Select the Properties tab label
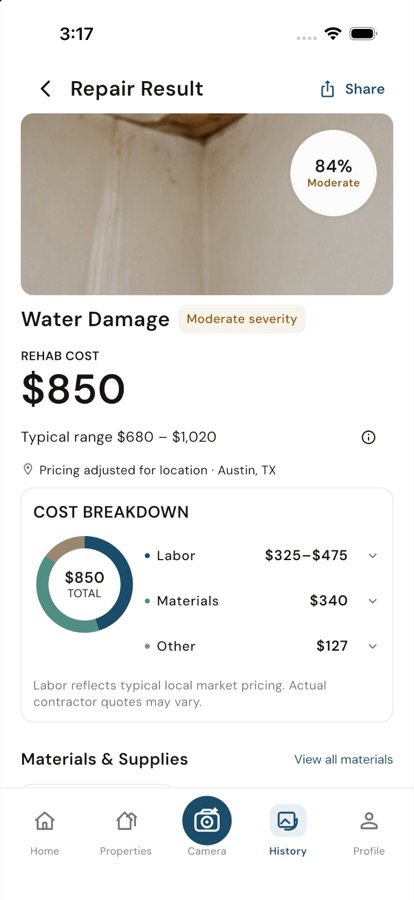This screenshot has width=414, height=900. [126, 851]
